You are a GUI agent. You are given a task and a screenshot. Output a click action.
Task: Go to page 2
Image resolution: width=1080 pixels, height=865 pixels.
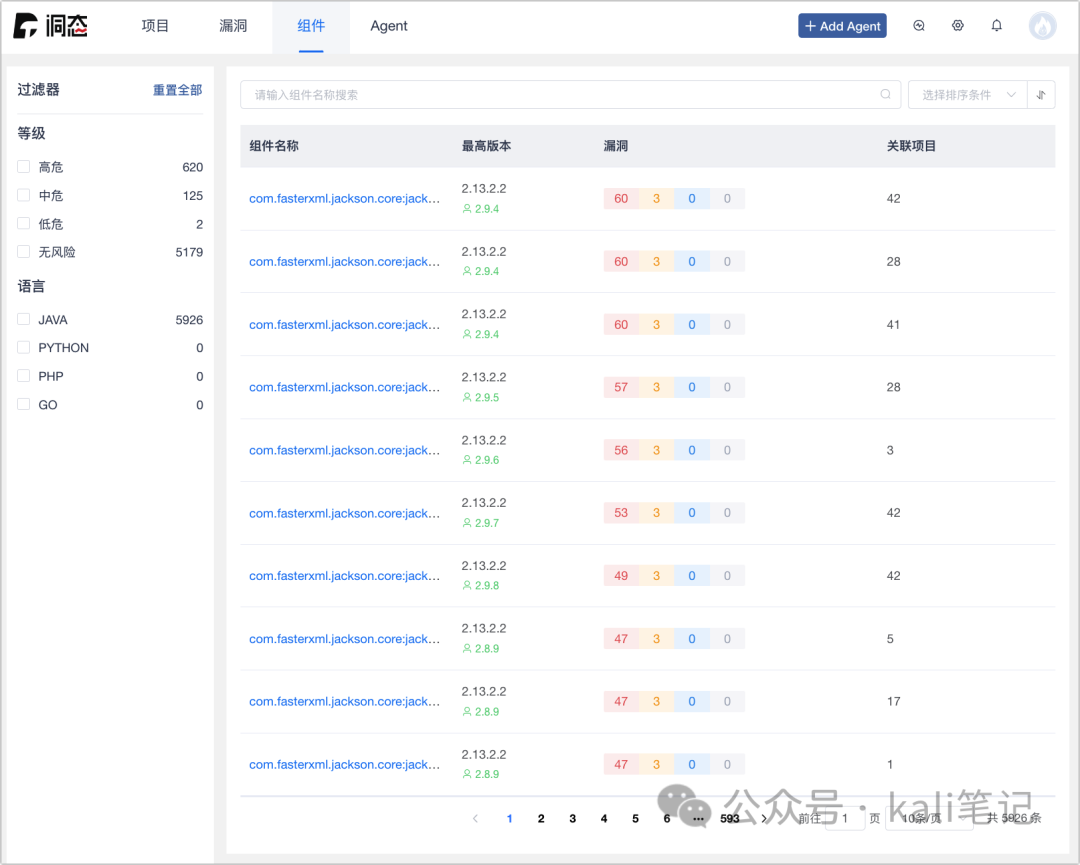coord(541,818)
